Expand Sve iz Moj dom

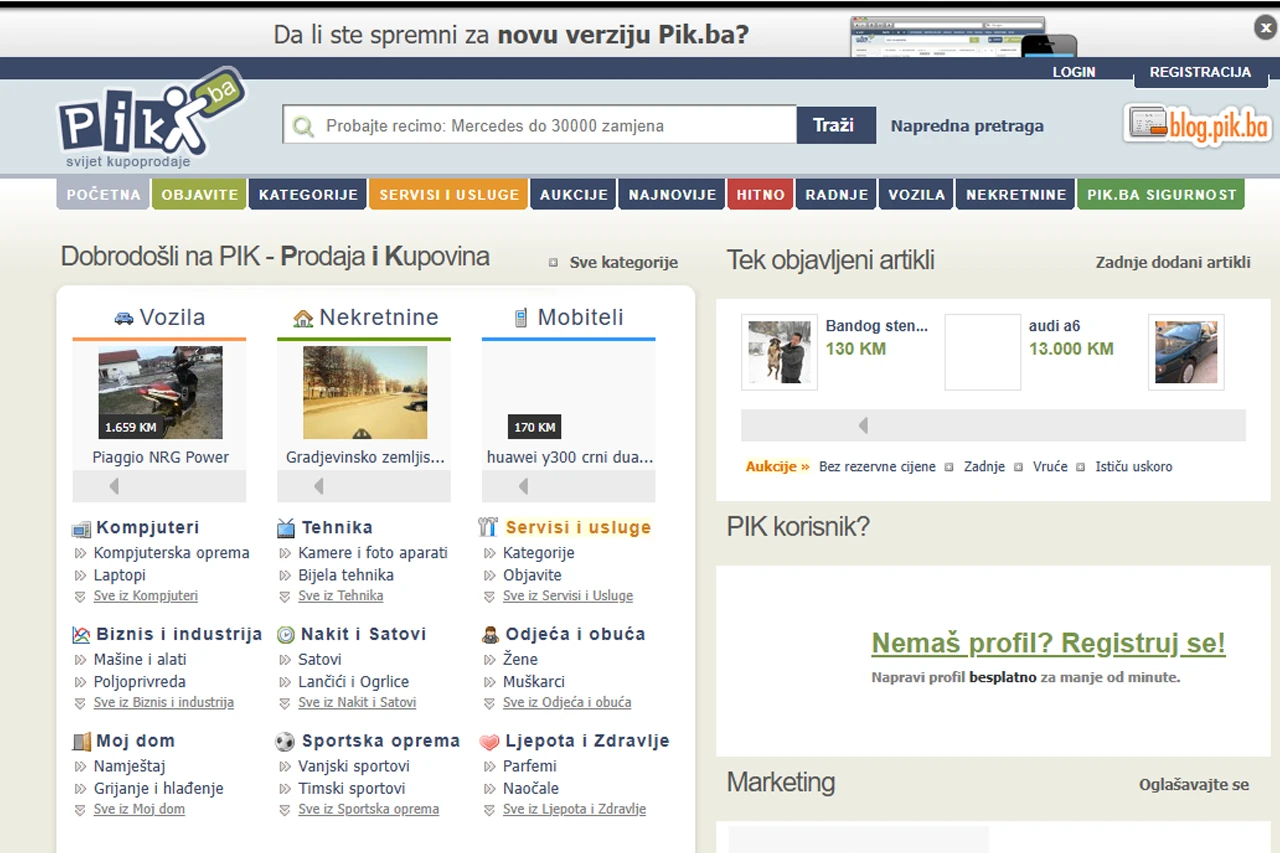(x=139, y=809)
